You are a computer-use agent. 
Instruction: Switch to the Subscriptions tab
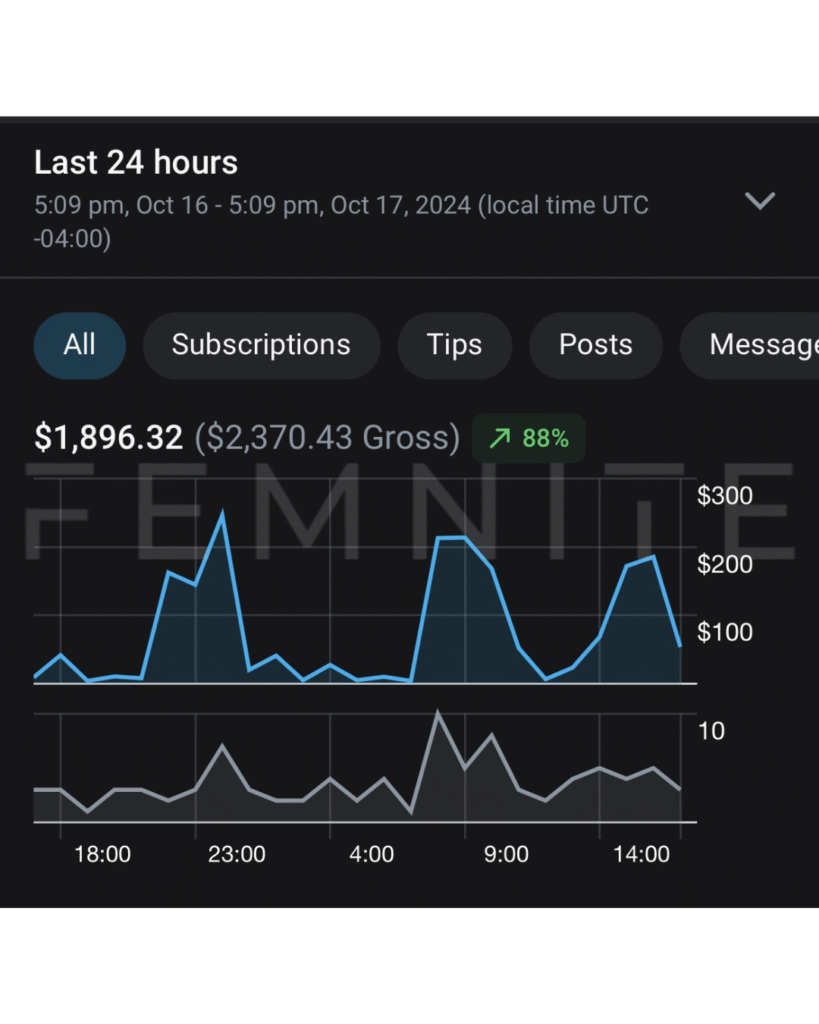pos(261,345)
